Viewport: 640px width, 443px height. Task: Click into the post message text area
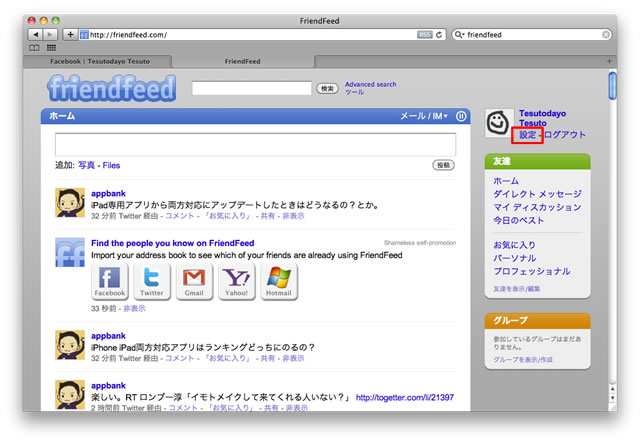coord(256,145)
